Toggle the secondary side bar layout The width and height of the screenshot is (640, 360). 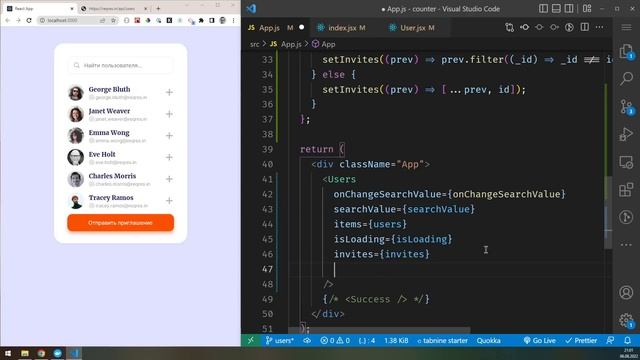(569, 9)
